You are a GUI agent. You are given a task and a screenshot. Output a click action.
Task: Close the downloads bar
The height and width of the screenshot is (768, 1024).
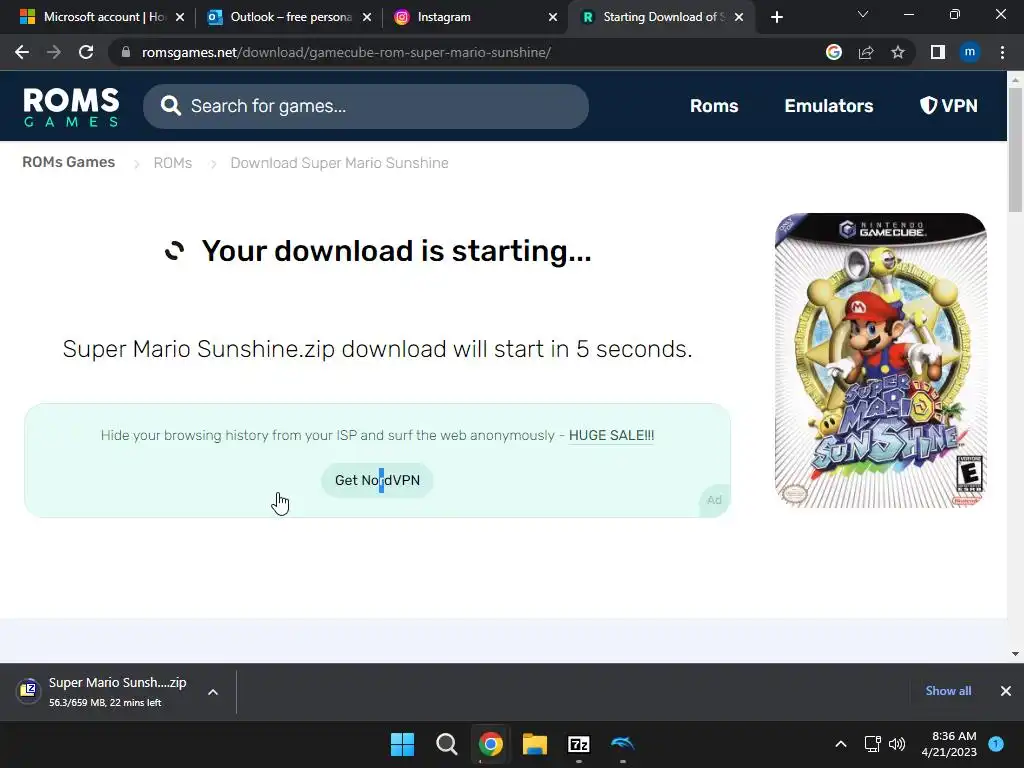[x=1006, y=691]
